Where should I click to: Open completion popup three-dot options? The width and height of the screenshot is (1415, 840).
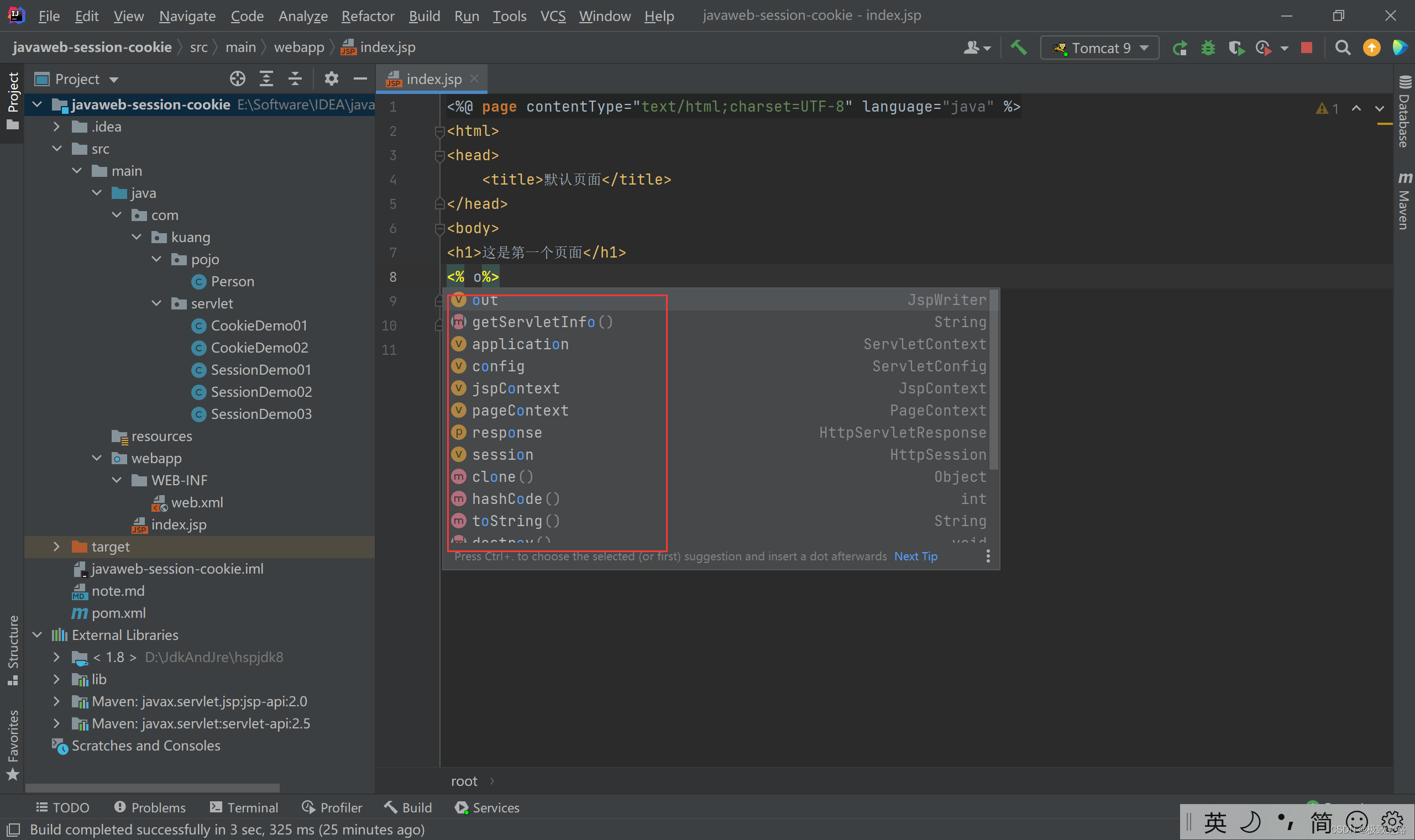pos(988,556)
